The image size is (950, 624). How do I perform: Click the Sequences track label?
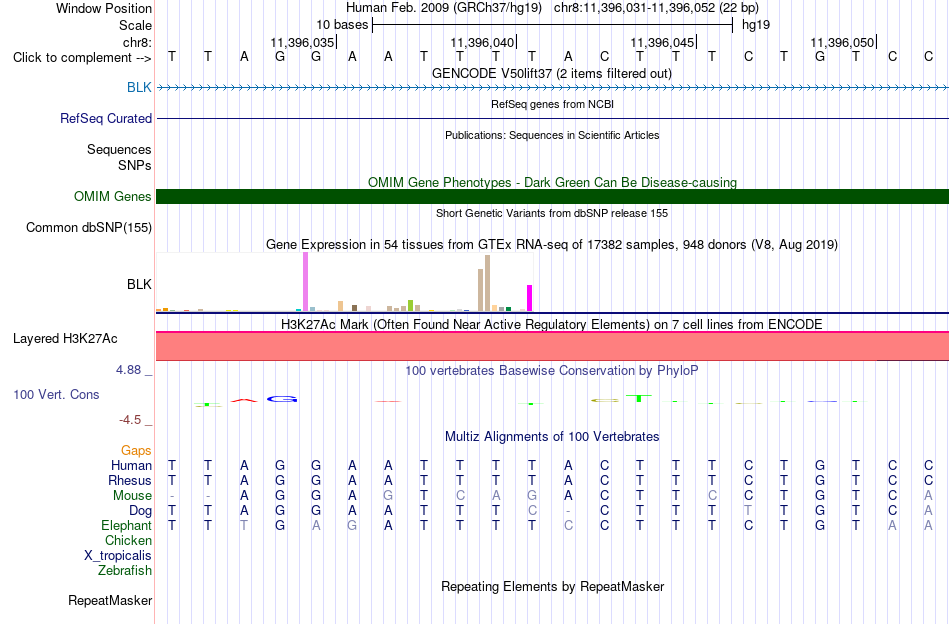[119, 149]
